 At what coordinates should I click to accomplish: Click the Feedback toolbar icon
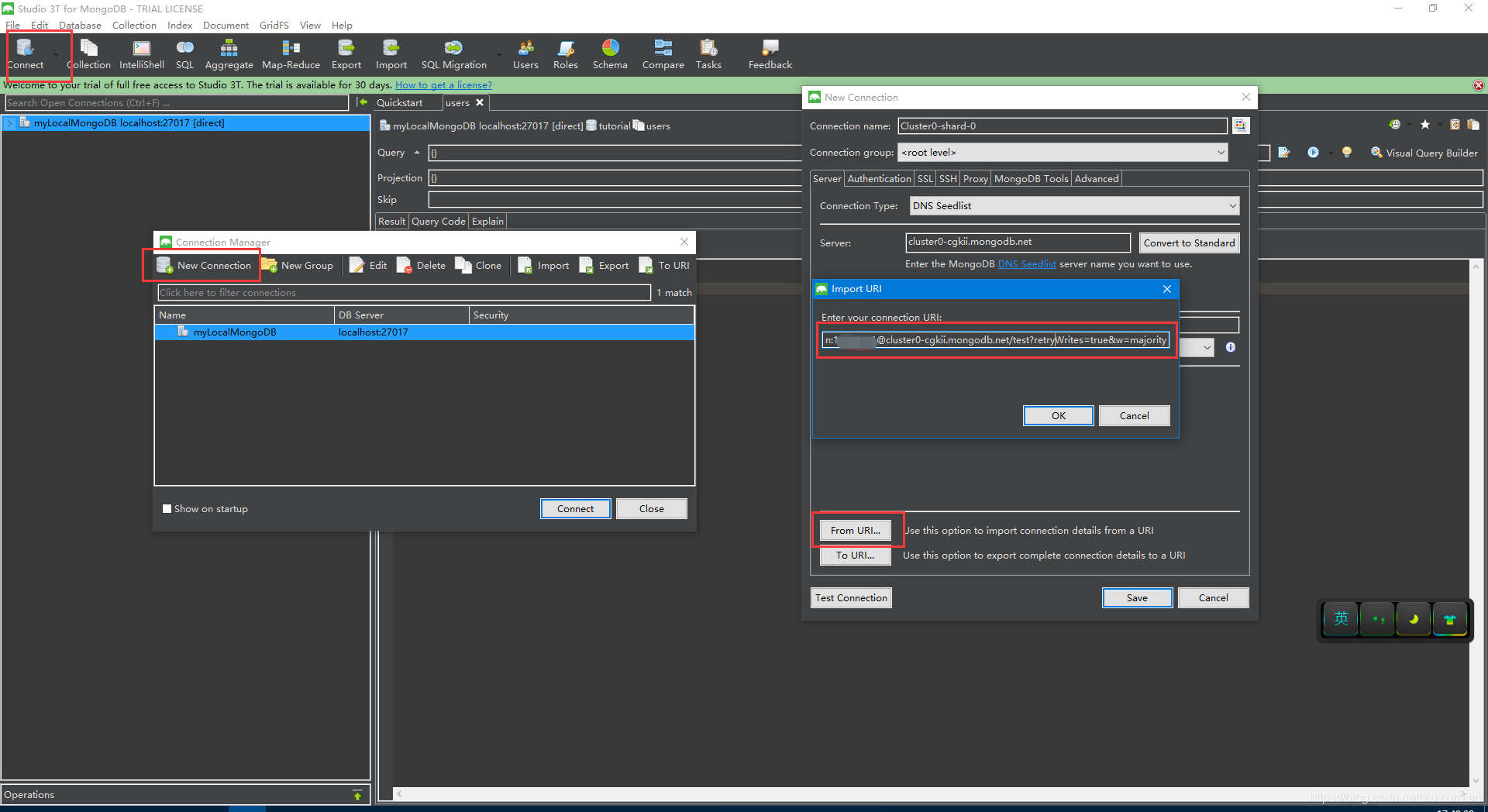click(x=770, y=54)
